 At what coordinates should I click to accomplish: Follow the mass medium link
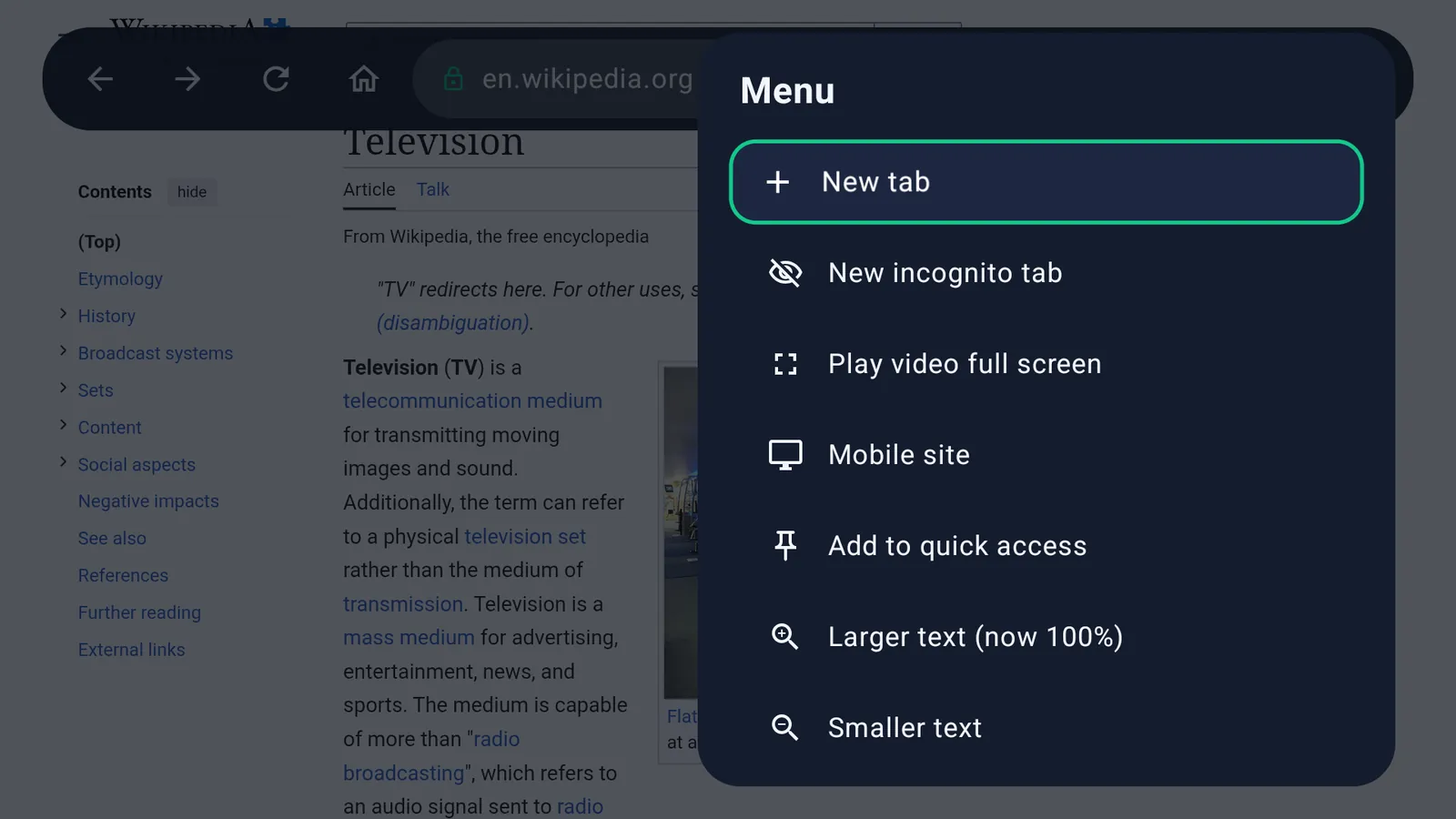click(x=409, y=638)
